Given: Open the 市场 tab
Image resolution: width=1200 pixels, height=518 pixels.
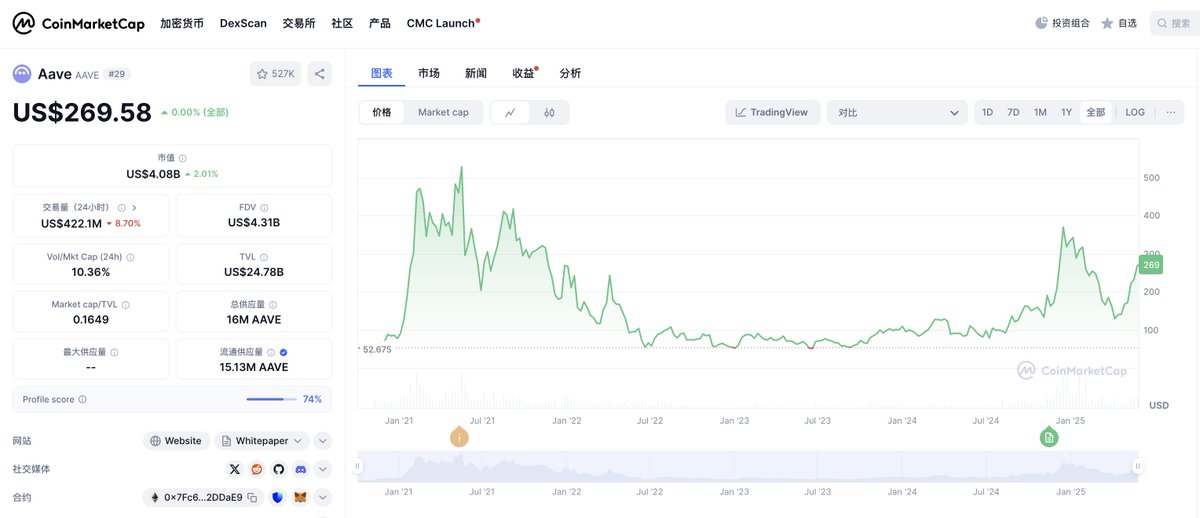Looking at the screenshot, I should pos(429,73).
